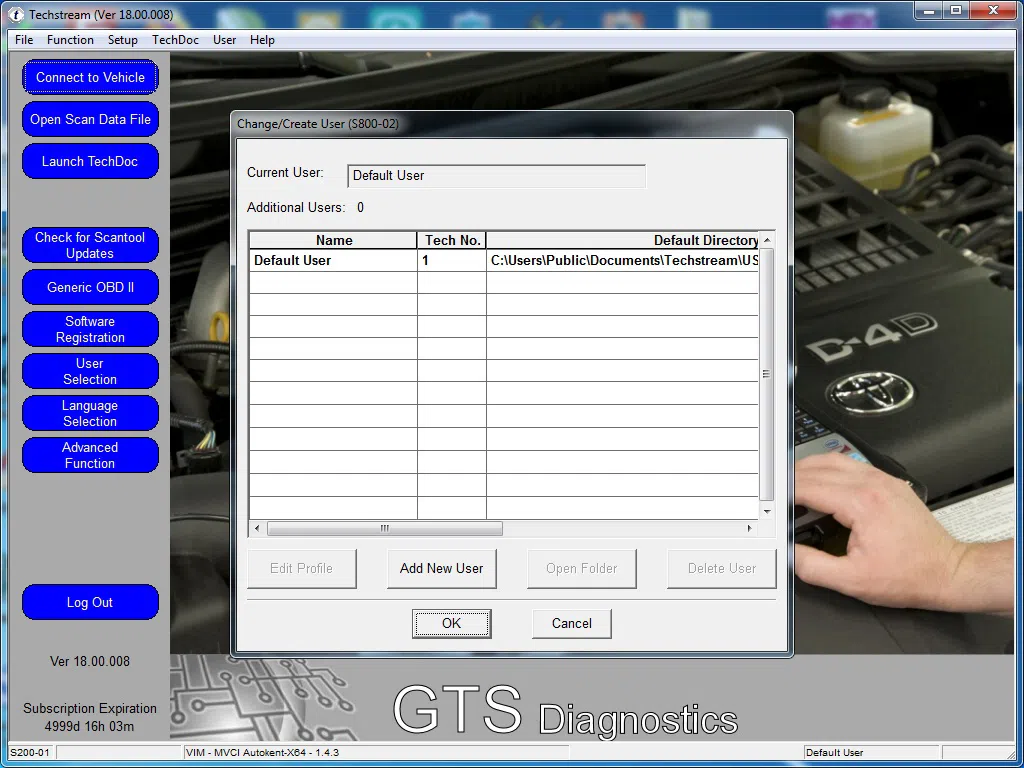Image resolution: width=1024 pixels, height=768 pixels.
Task: Open the Function menu
Action: (70, 40)
